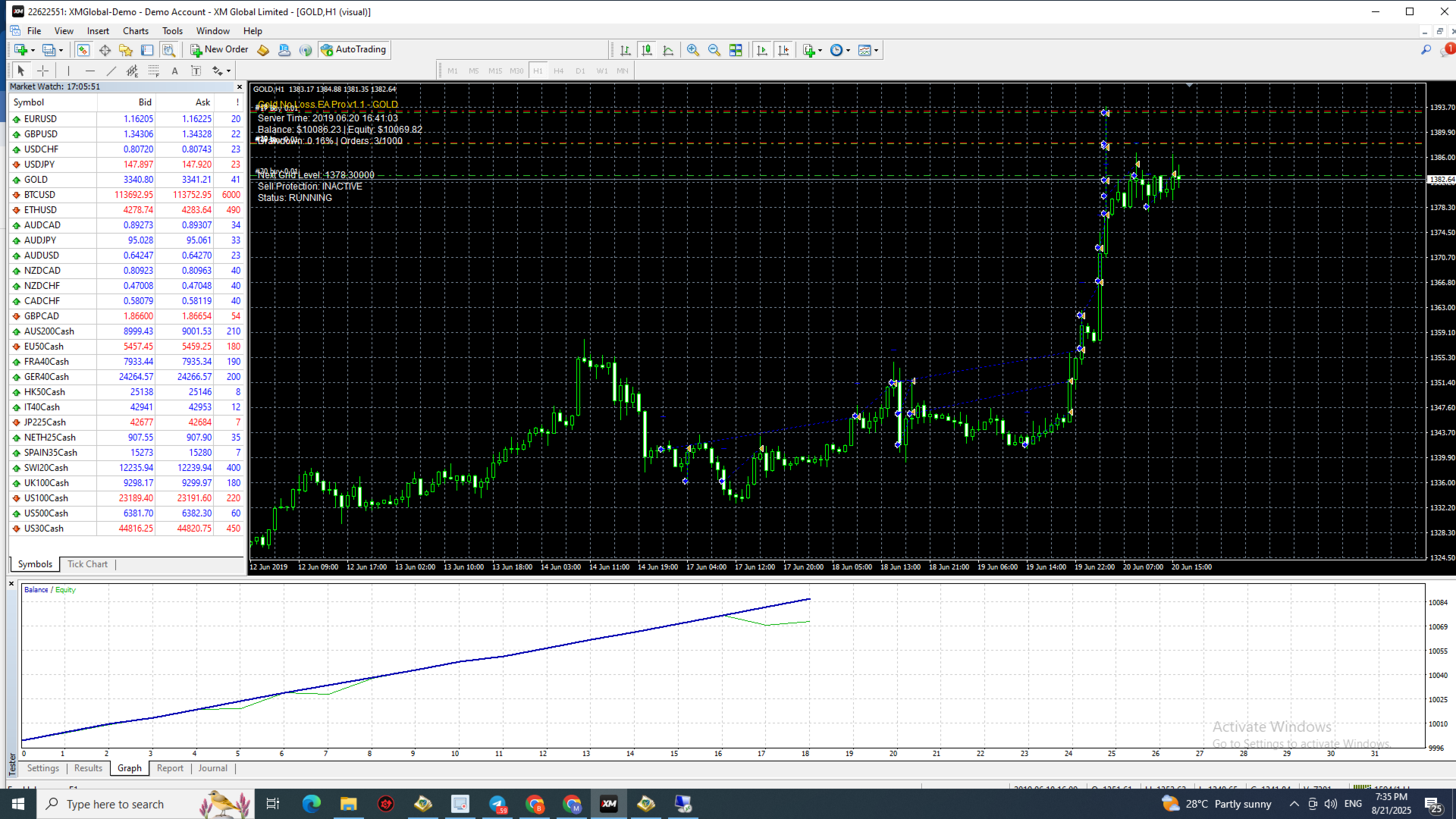Open the Profiles icon
Image resolution: width=1456 pixels, height=819 pixels.
[49, 50]
